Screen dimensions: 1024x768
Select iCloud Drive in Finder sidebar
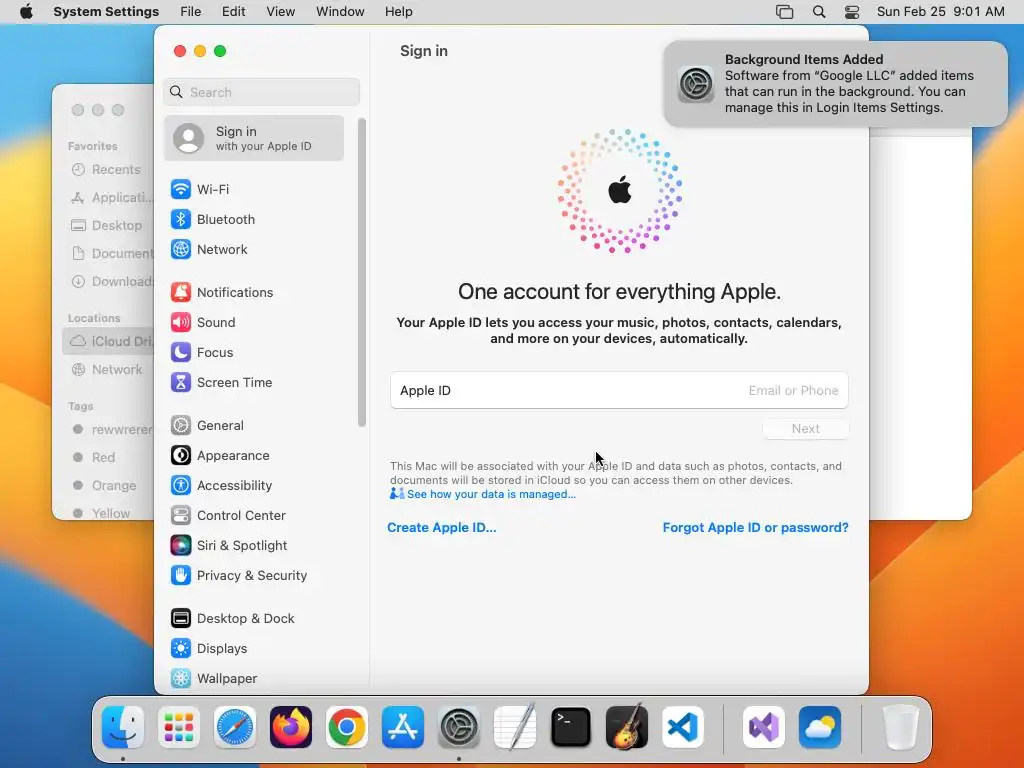pos(108,342)
